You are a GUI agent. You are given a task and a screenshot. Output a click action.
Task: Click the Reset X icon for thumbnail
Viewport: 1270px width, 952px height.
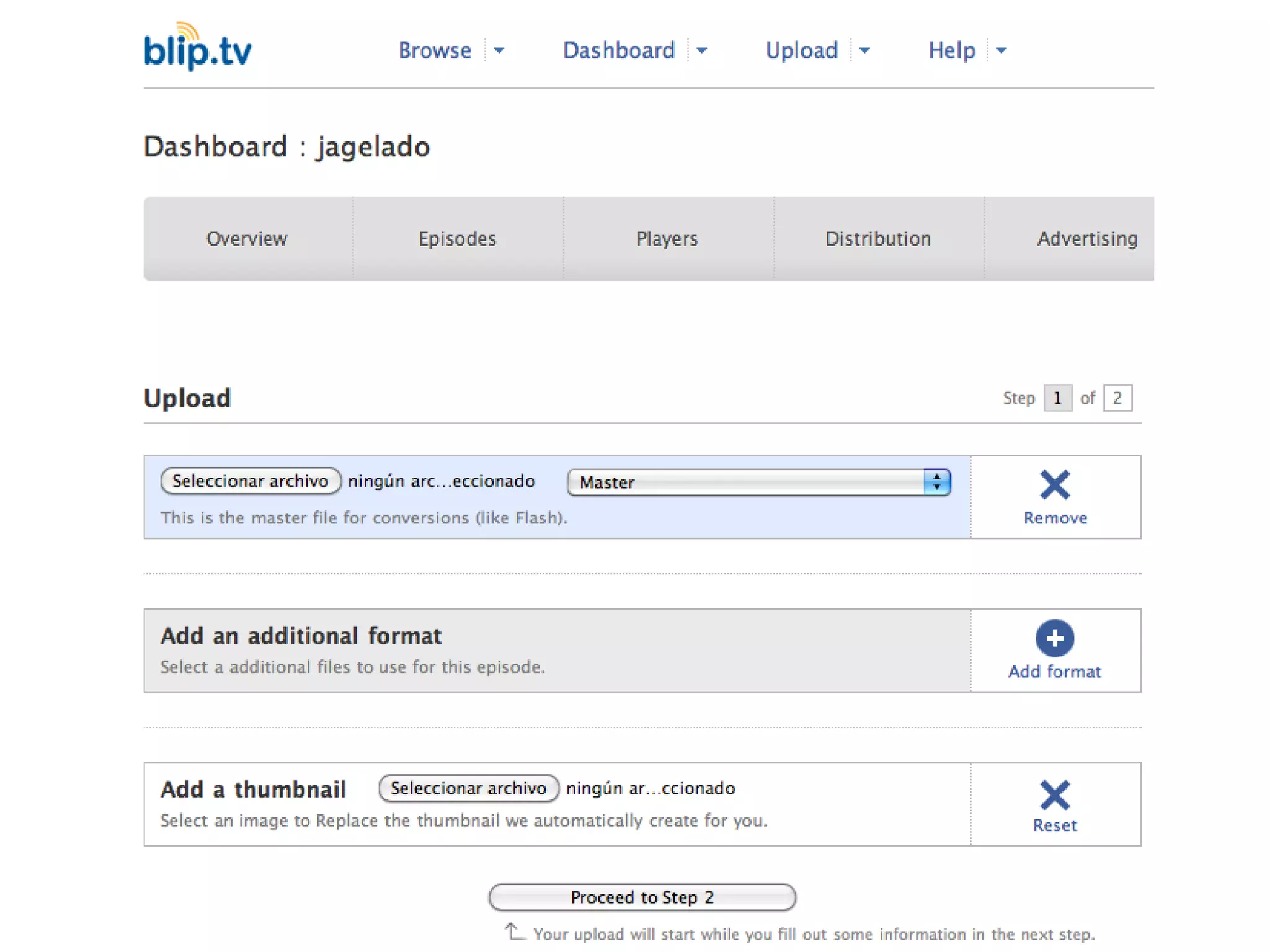[1054, 795]
